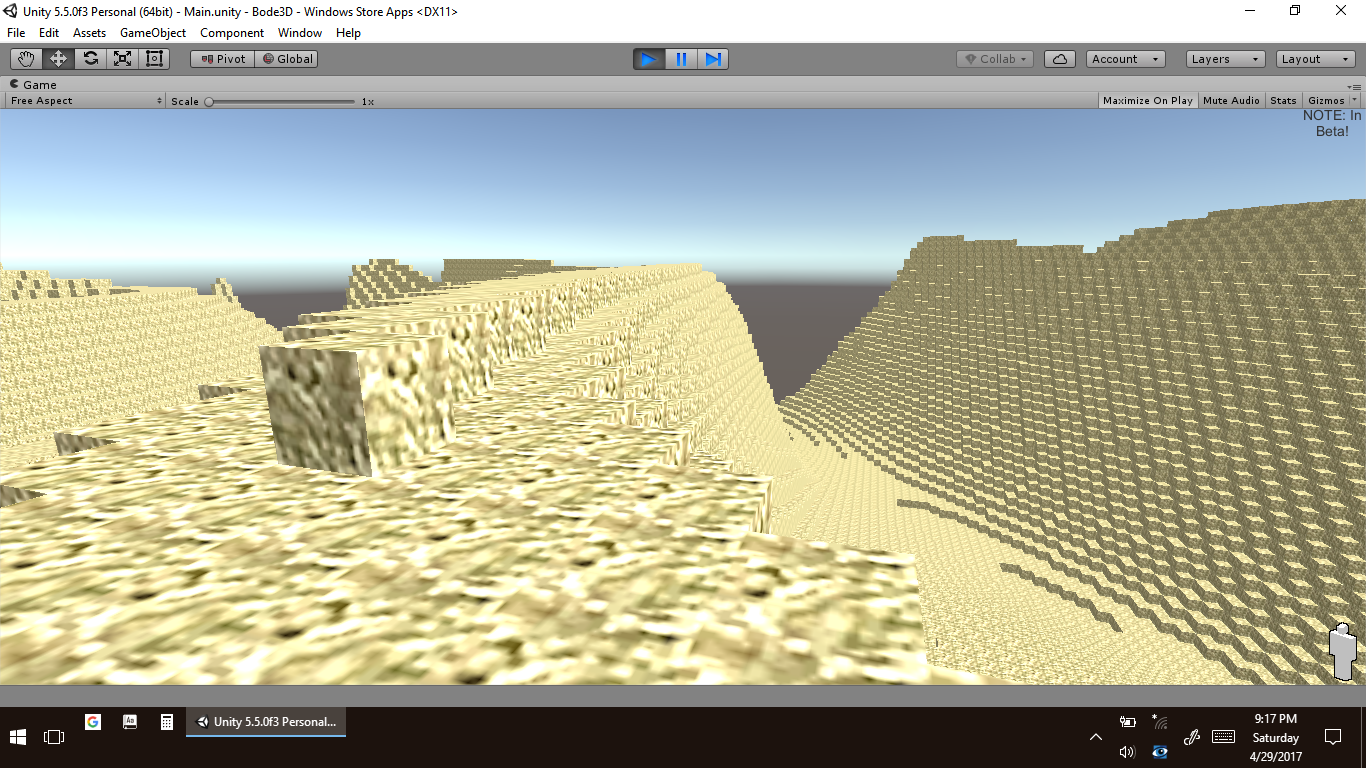The height and width of the screenshot is (768, 1366).
Task: Select the Move tool
Action: [58, 59]
